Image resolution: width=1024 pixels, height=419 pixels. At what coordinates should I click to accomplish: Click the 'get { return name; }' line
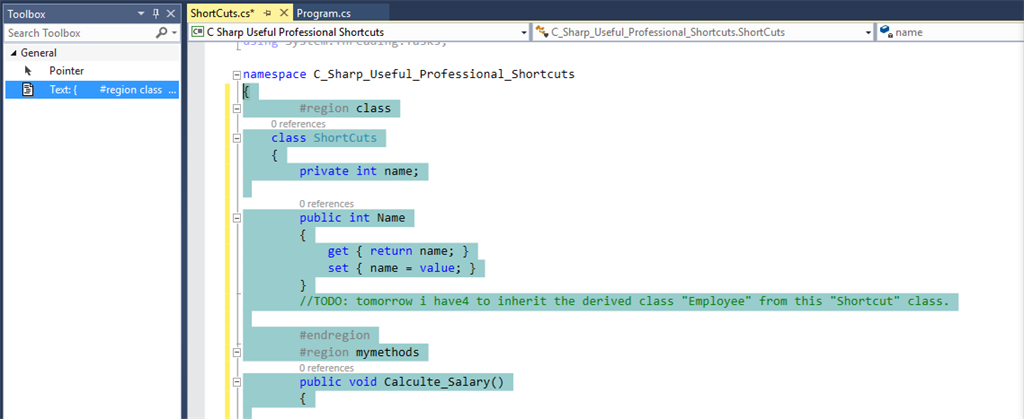pos(398,251)
